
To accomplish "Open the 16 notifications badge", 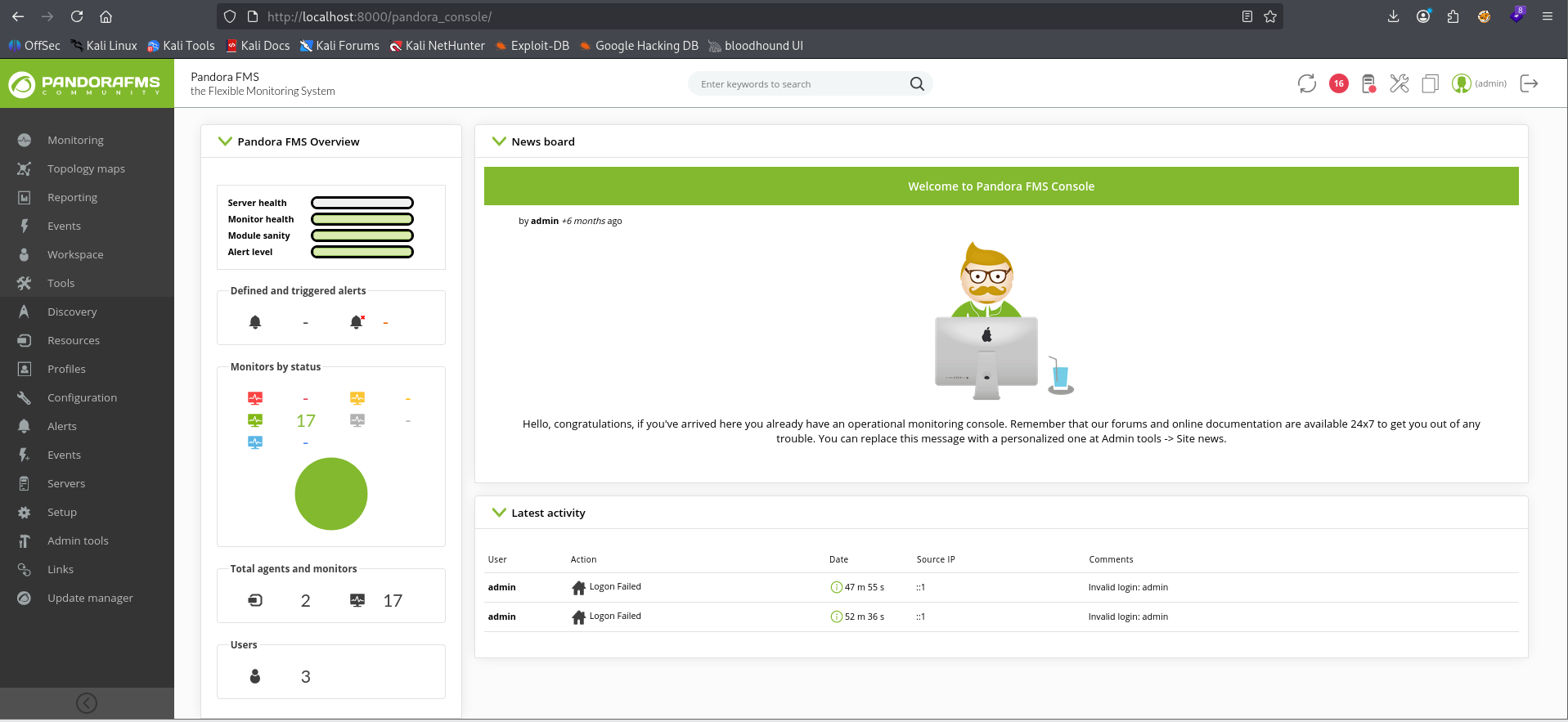I will pyautogui.click(x=1339, y=83).
